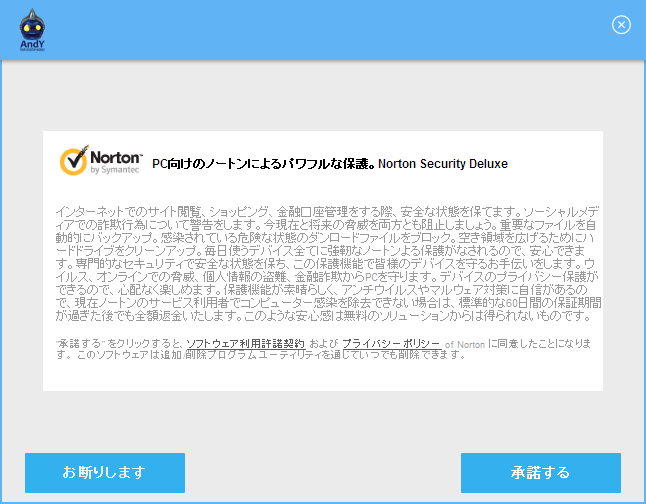Click the "of Norton" text in the notice
Viewport: 646px width, 504px height.
click(x=465, y=345)
